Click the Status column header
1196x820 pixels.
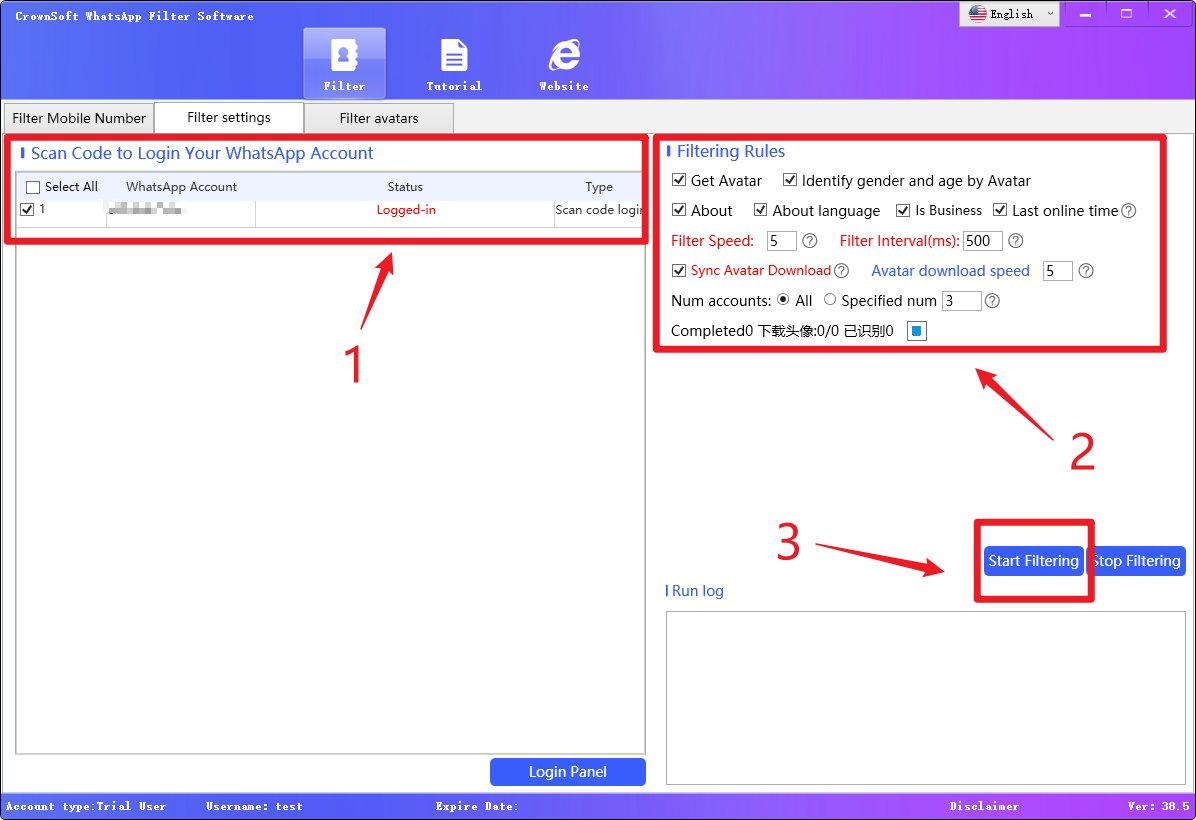(405, 187)
